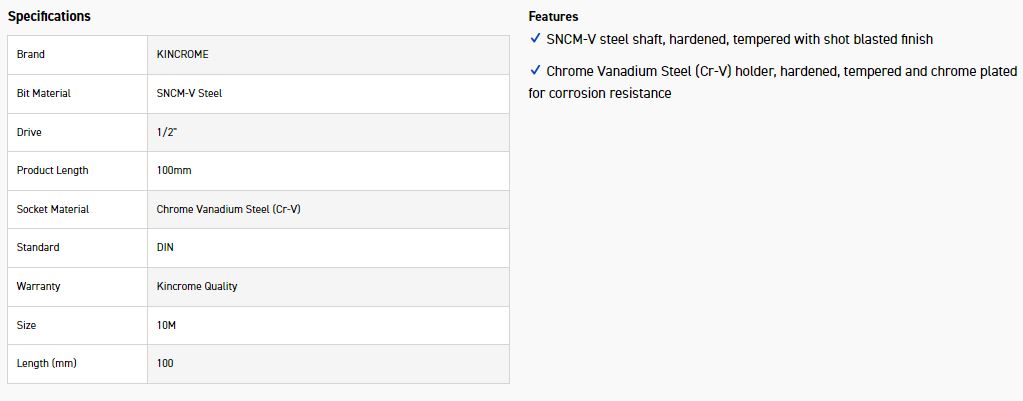Click the 10M size value
Screen dimensions: 1023x401
coord(168,325)
